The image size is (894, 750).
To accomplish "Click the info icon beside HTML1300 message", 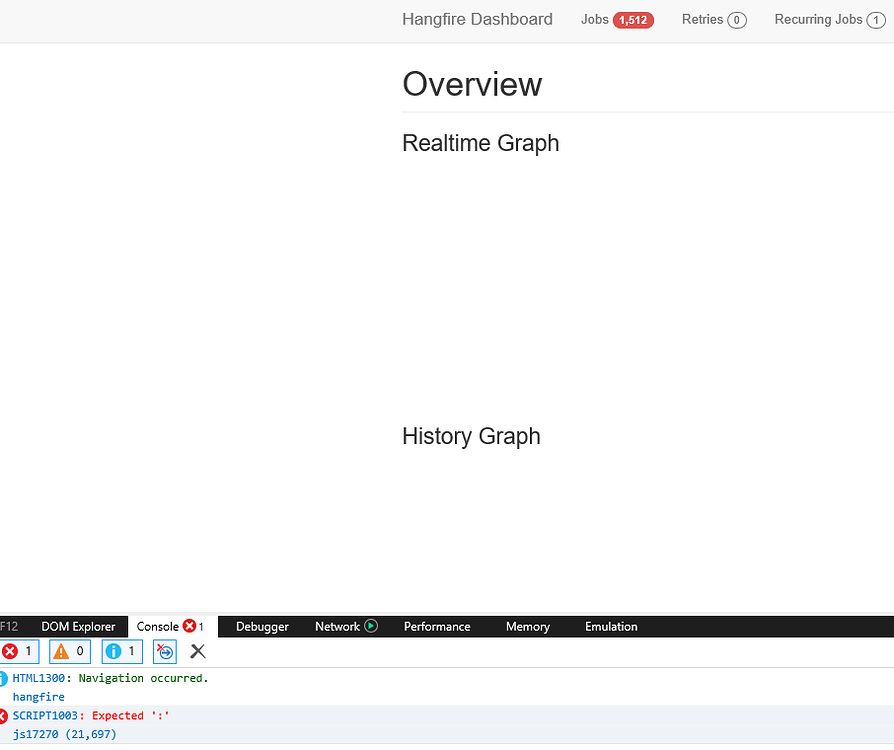I will pyautogui.click(x=3, y=677).
